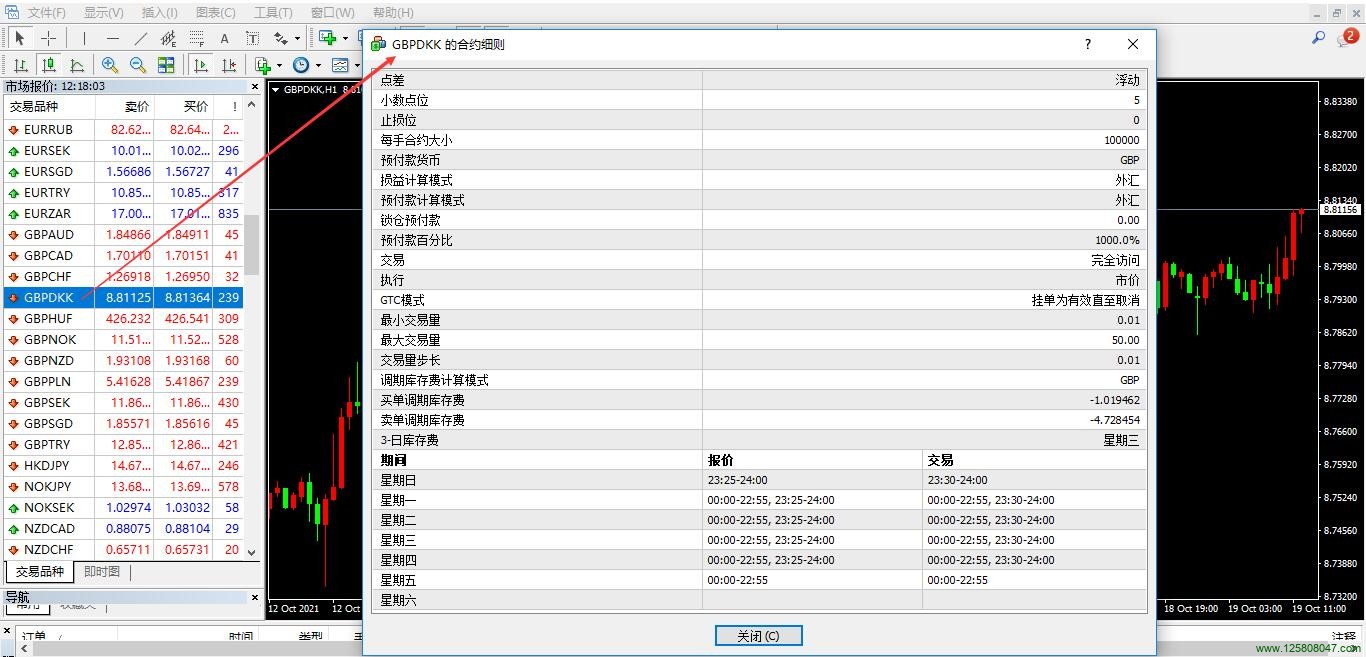The width and height of the screenshot is (1366, 657).
Task: Close the bottom terminal panel
Action: tap(8, 632)
